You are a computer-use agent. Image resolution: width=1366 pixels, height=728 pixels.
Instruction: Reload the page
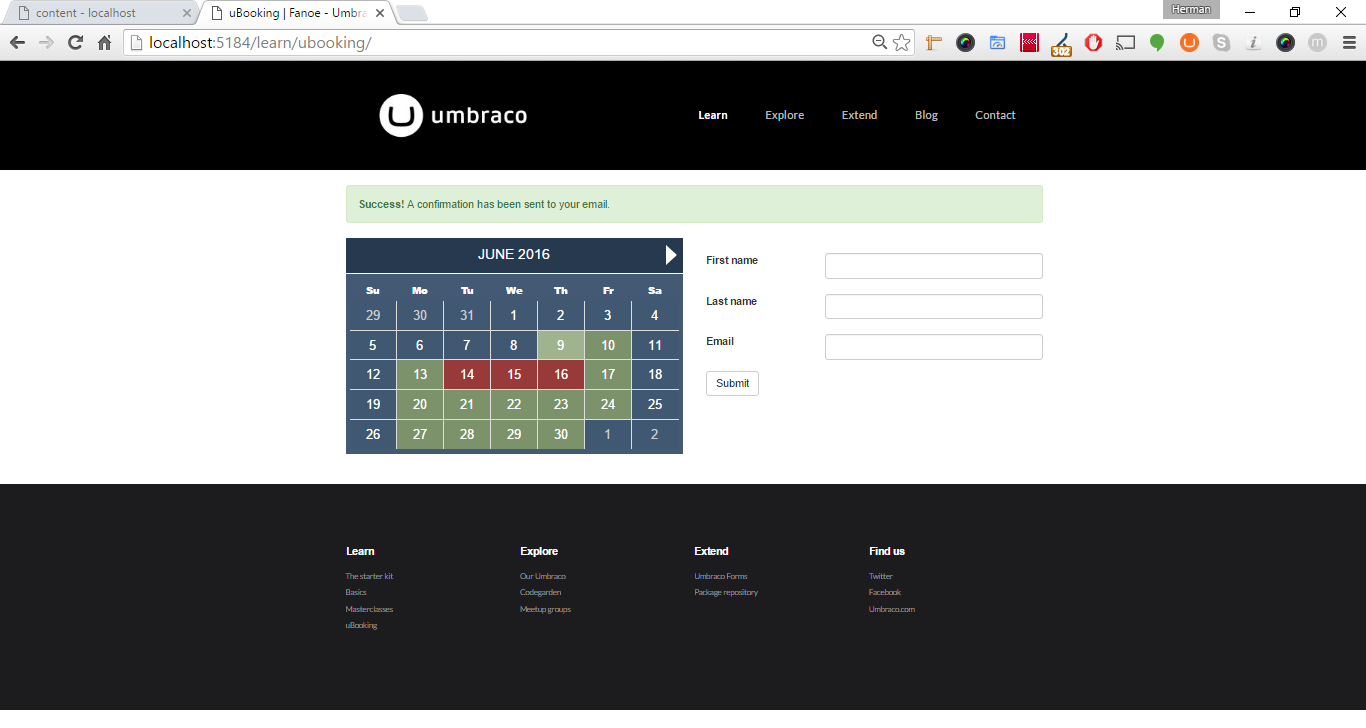point(75,43)
